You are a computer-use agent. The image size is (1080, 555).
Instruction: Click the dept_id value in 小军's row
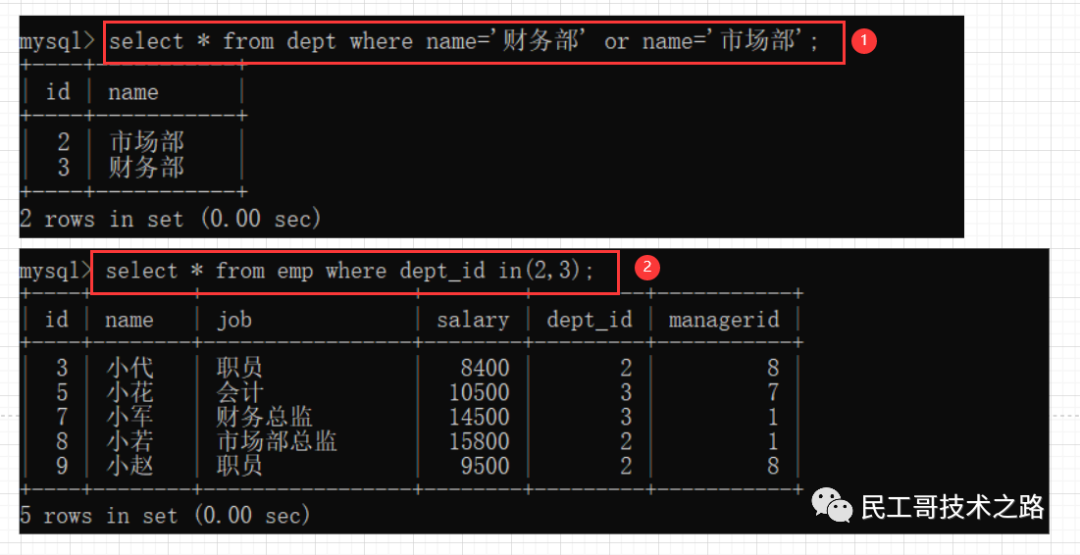[x=625, y=417]
